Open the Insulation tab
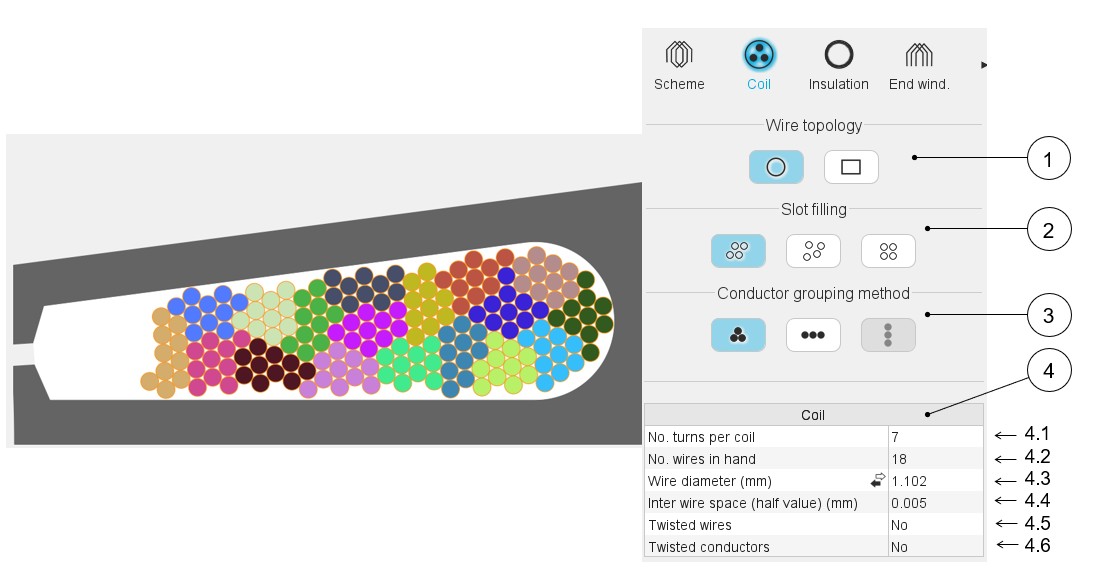This screenshot has height=585, width=1096. tap(838, 56)
